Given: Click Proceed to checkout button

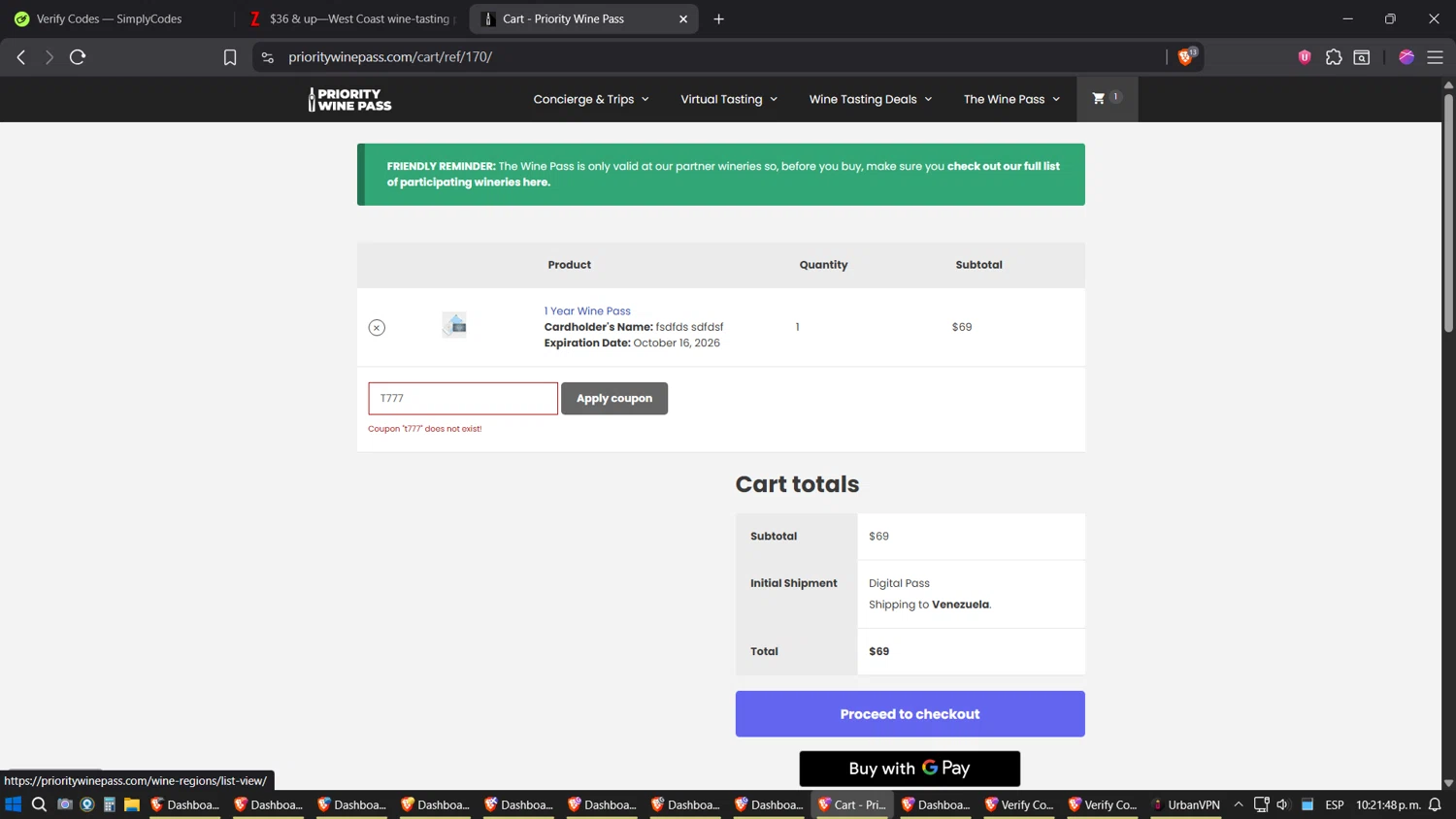Looking at the screenshot, I should [x=910, y=714].
